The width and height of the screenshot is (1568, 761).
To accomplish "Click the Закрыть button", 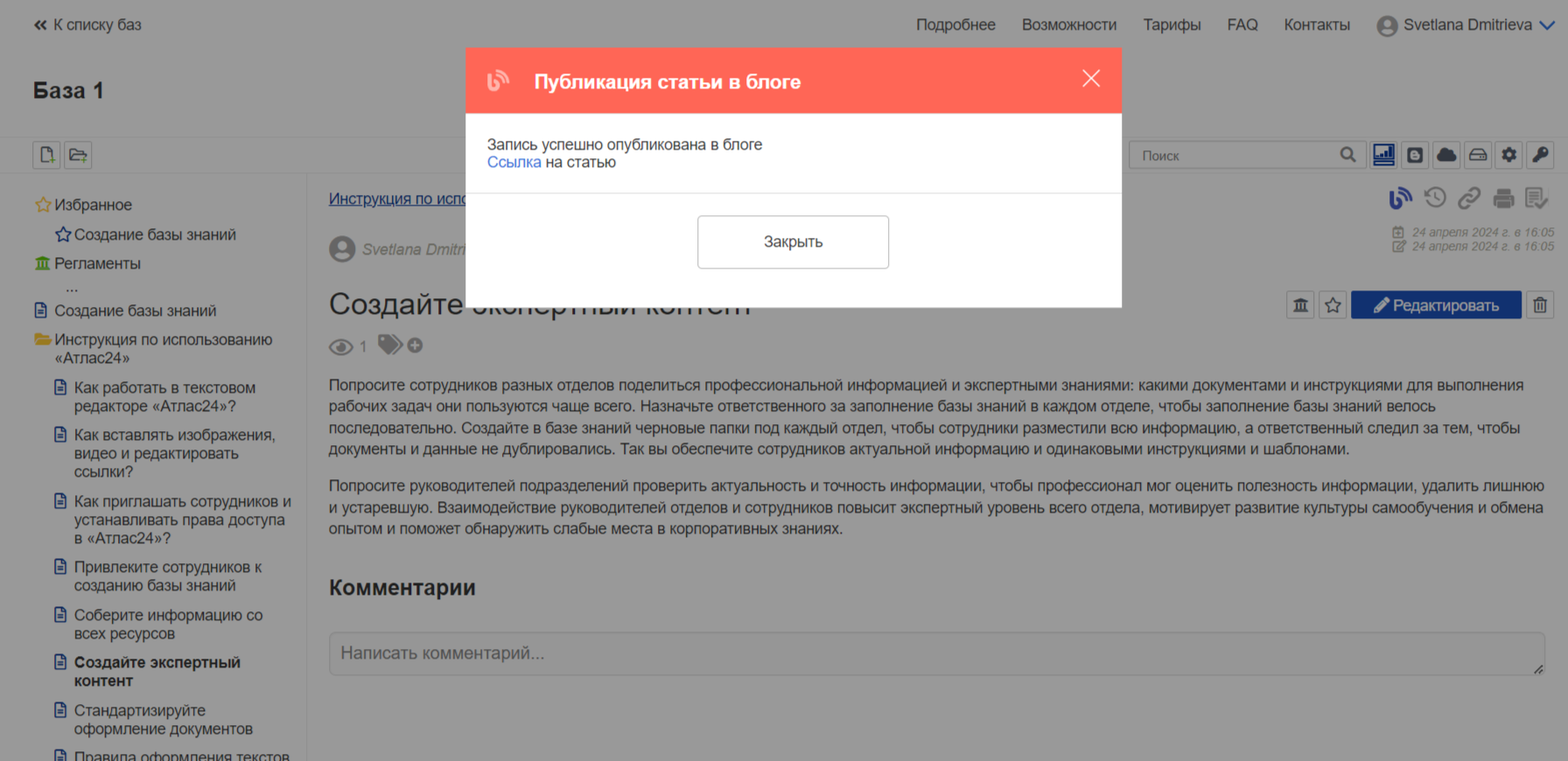I will tap(793, 242).
